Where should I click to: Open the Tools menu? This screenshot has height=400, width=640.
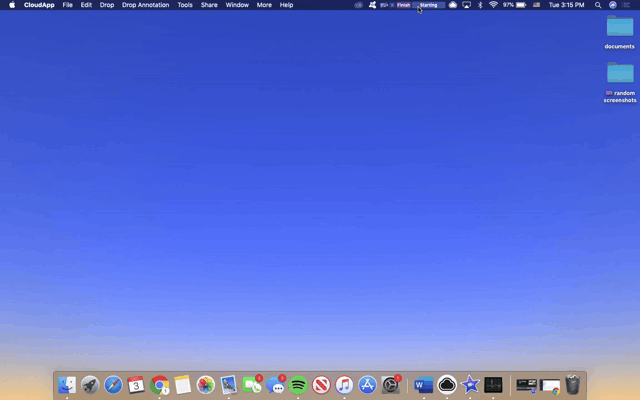click(185, 5)
